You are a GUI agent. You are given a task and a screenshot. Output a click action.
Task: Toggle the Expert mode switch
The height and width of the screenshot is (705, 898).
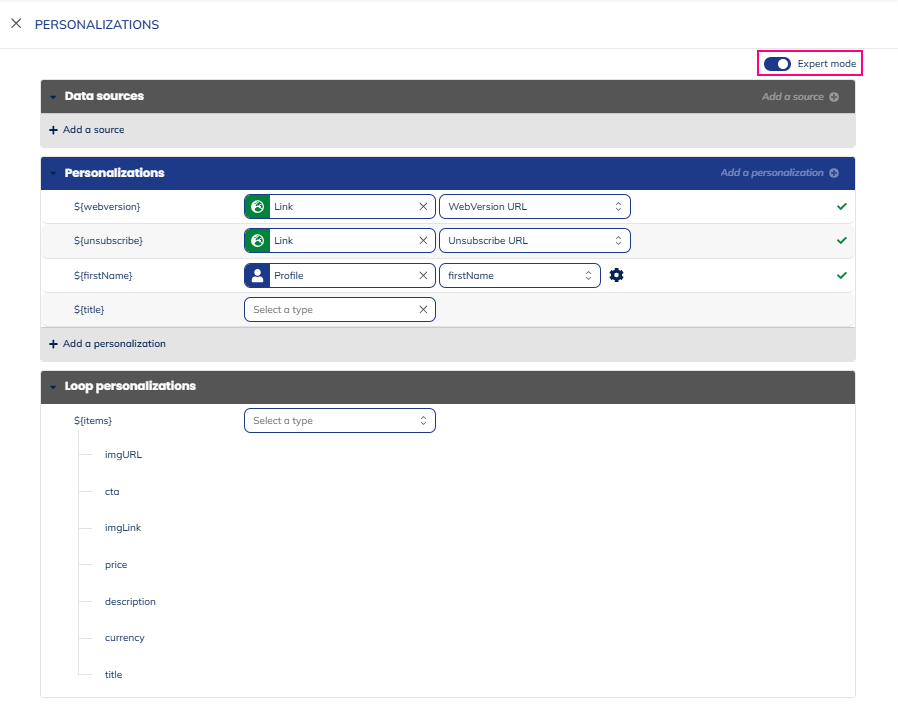(x=777, y=64)
